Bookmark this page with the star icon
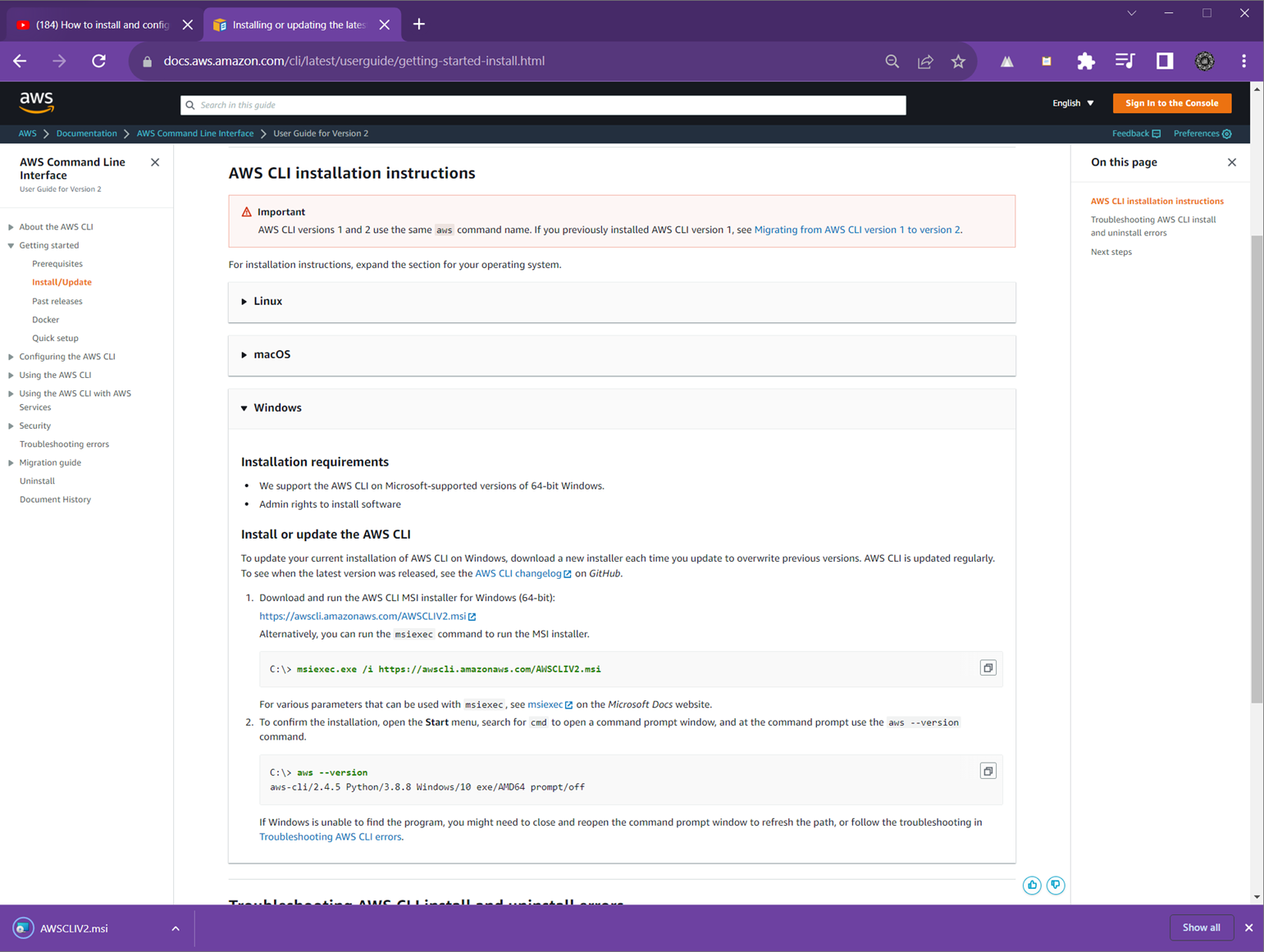 point(958,61)
